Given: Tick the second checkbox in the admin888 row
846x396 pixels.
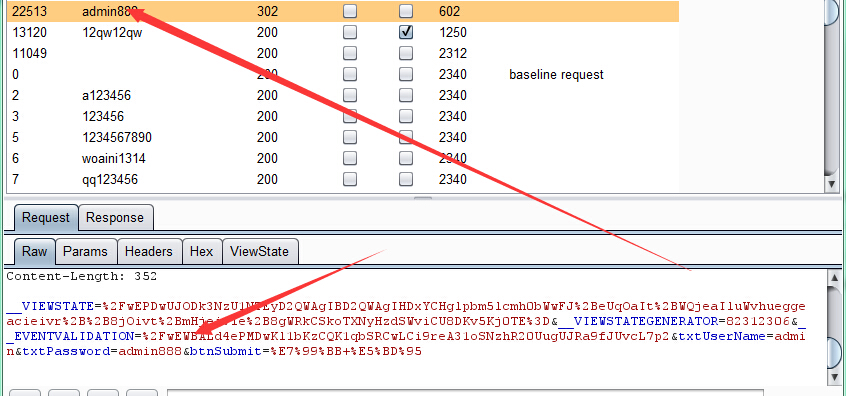Looking at the screenshot, I should 406,11.
